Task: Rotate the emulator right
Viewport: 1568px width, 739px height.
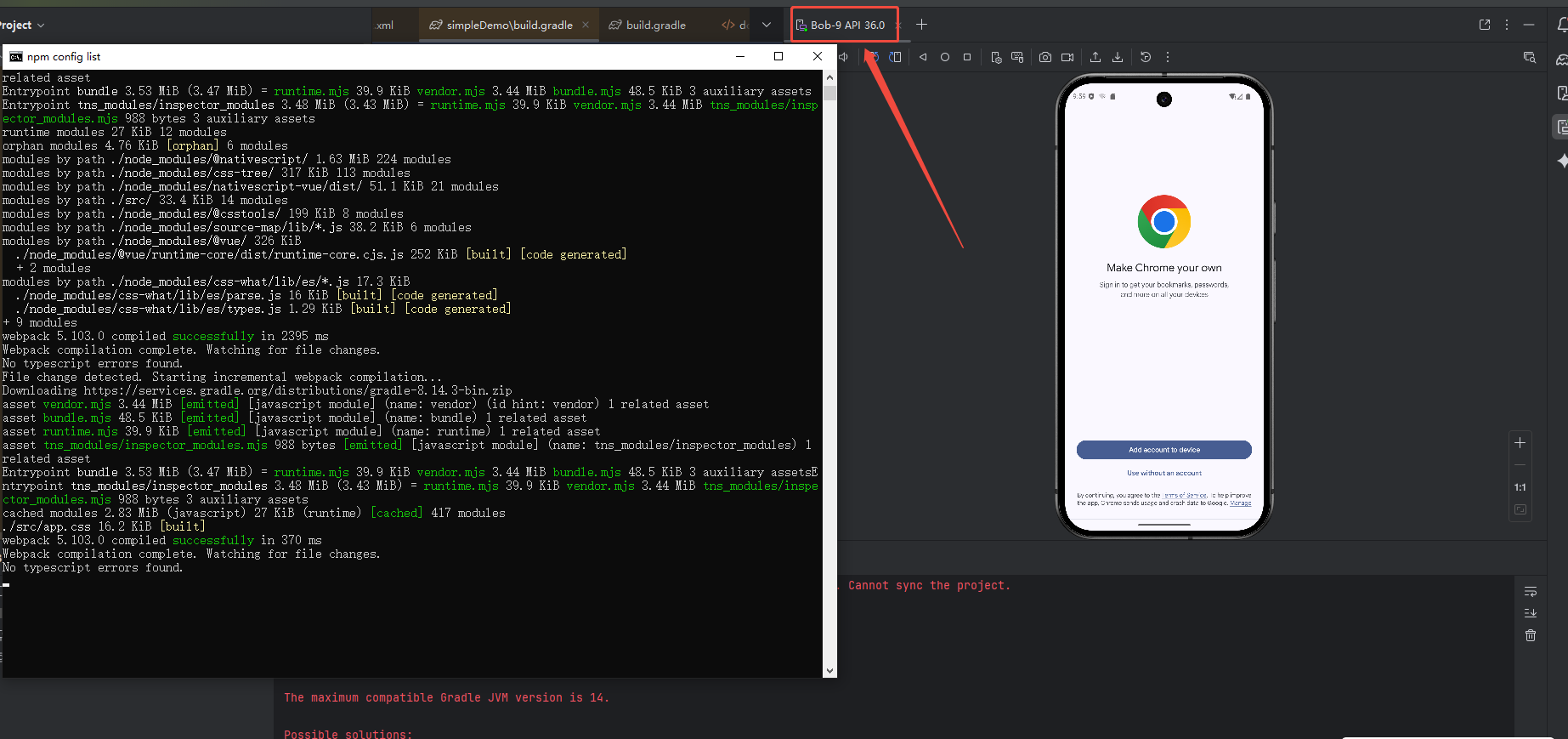Action: pyautogui.click(x=895, y=57)
